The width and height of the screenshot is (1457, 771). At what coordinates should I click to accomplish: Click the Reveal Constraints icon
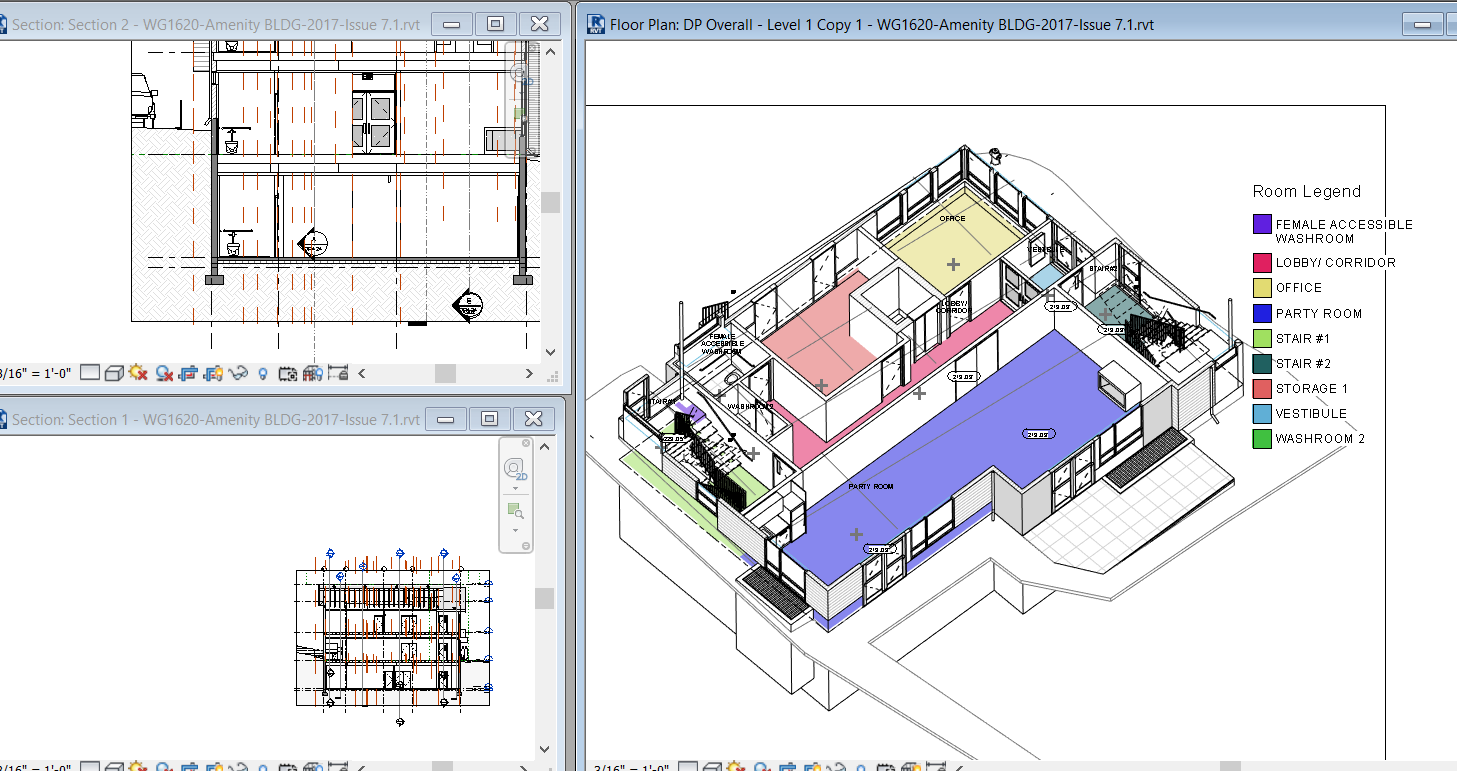[x=337, y=372]
